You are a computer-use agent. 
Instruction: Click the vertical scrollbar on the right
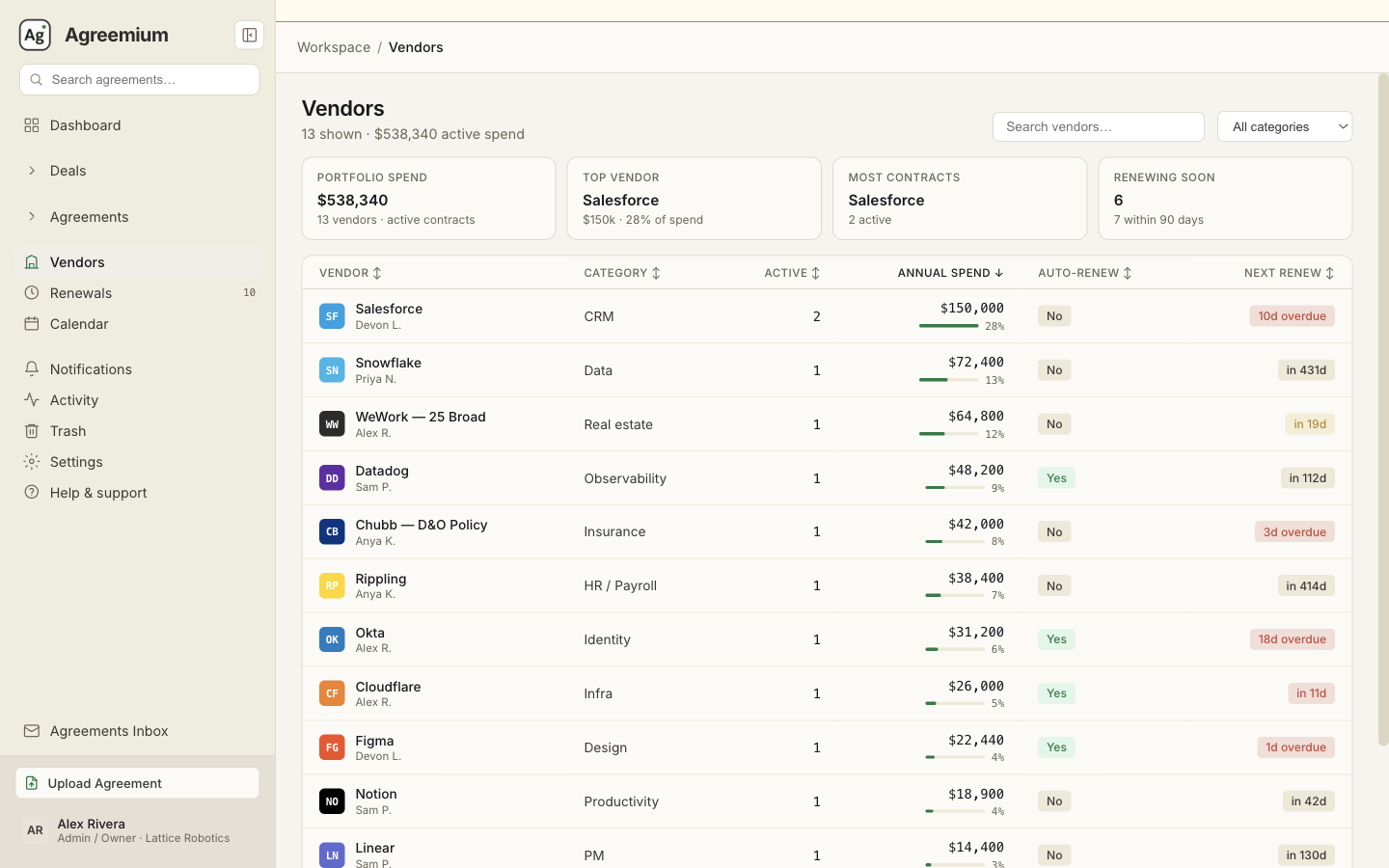click(x=1383, y=410)
